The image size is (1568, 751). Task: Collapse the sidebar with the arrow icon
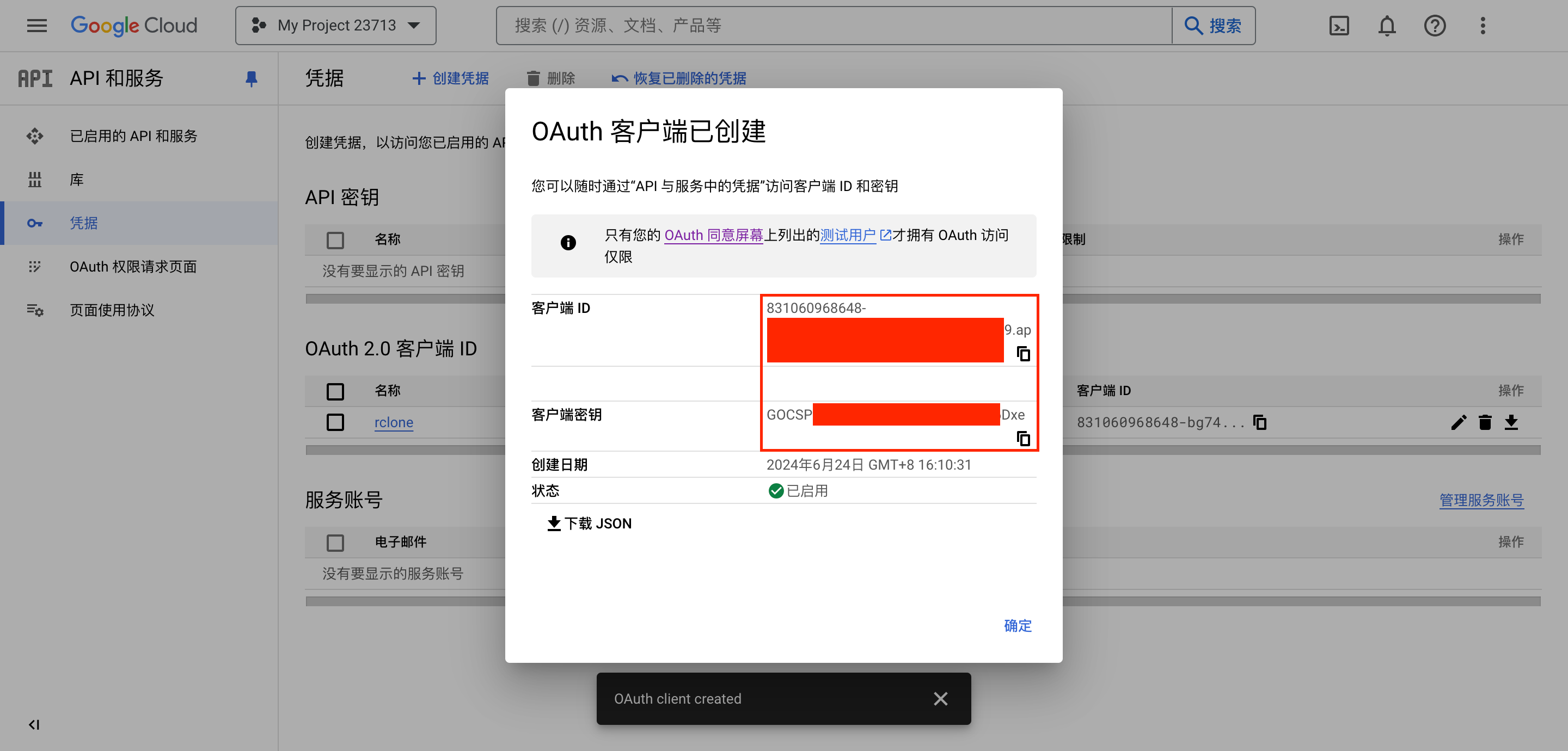34,724
